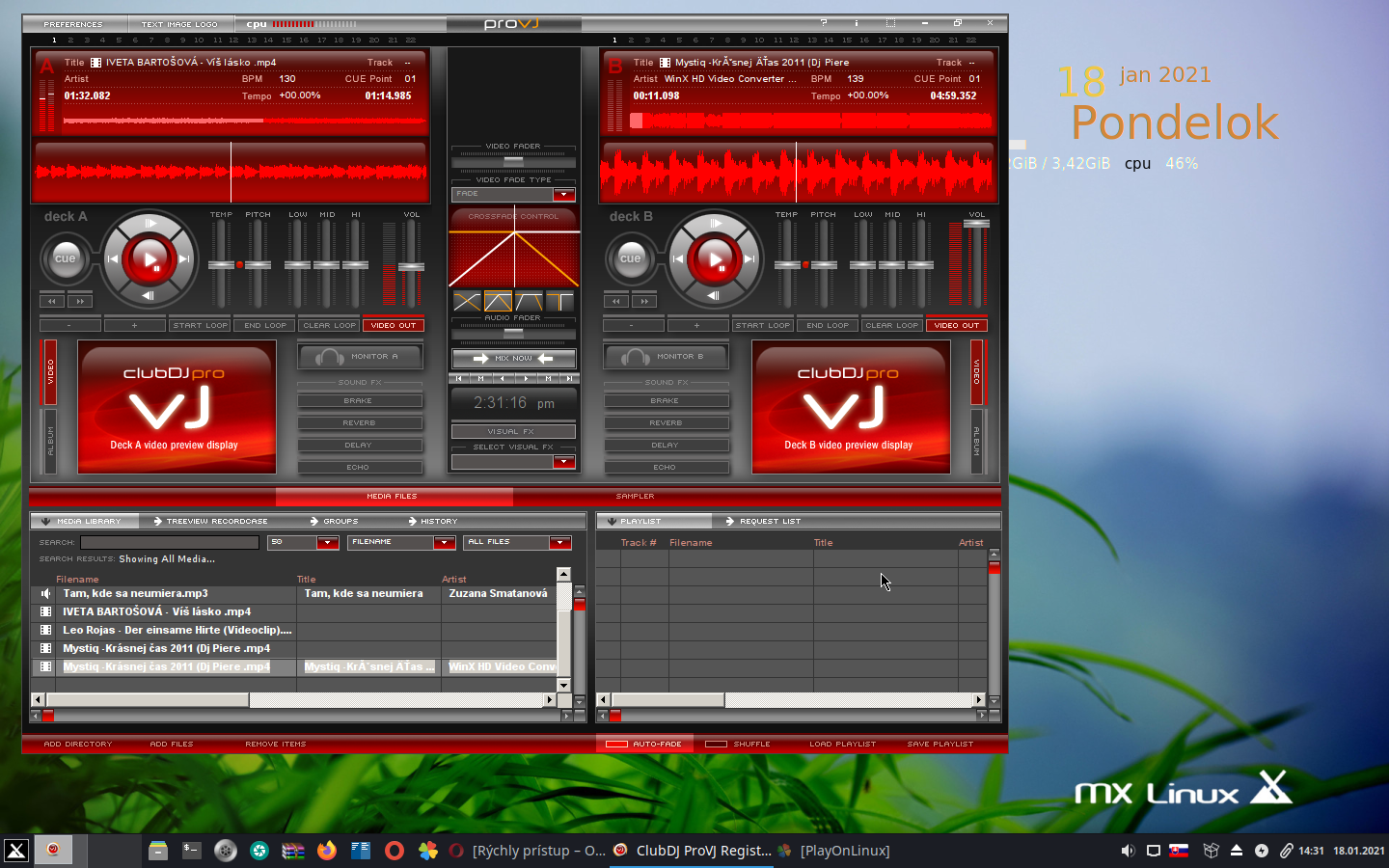
Task: Skip to previous track on Deck A
Action: pyautogui.click(x=113, y=258)
